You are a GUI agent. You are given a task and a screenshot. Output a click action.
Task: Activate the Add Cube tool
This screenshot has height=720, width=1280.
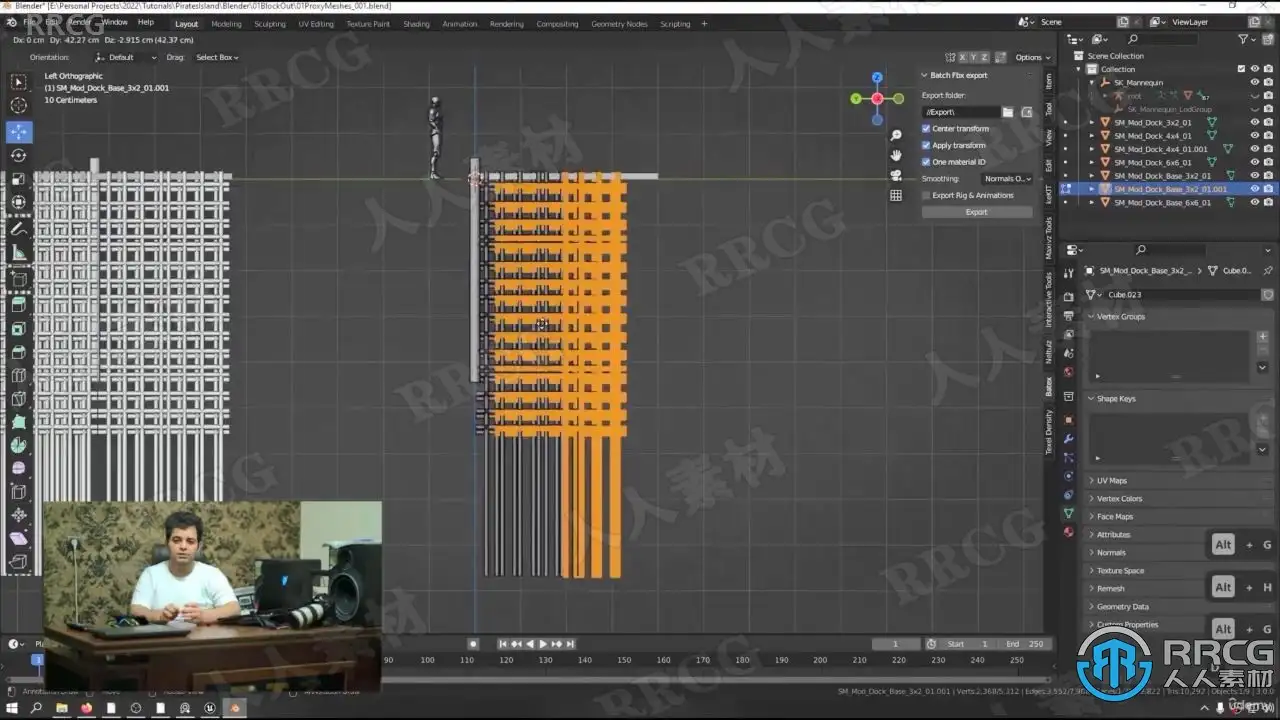(19, 279)
